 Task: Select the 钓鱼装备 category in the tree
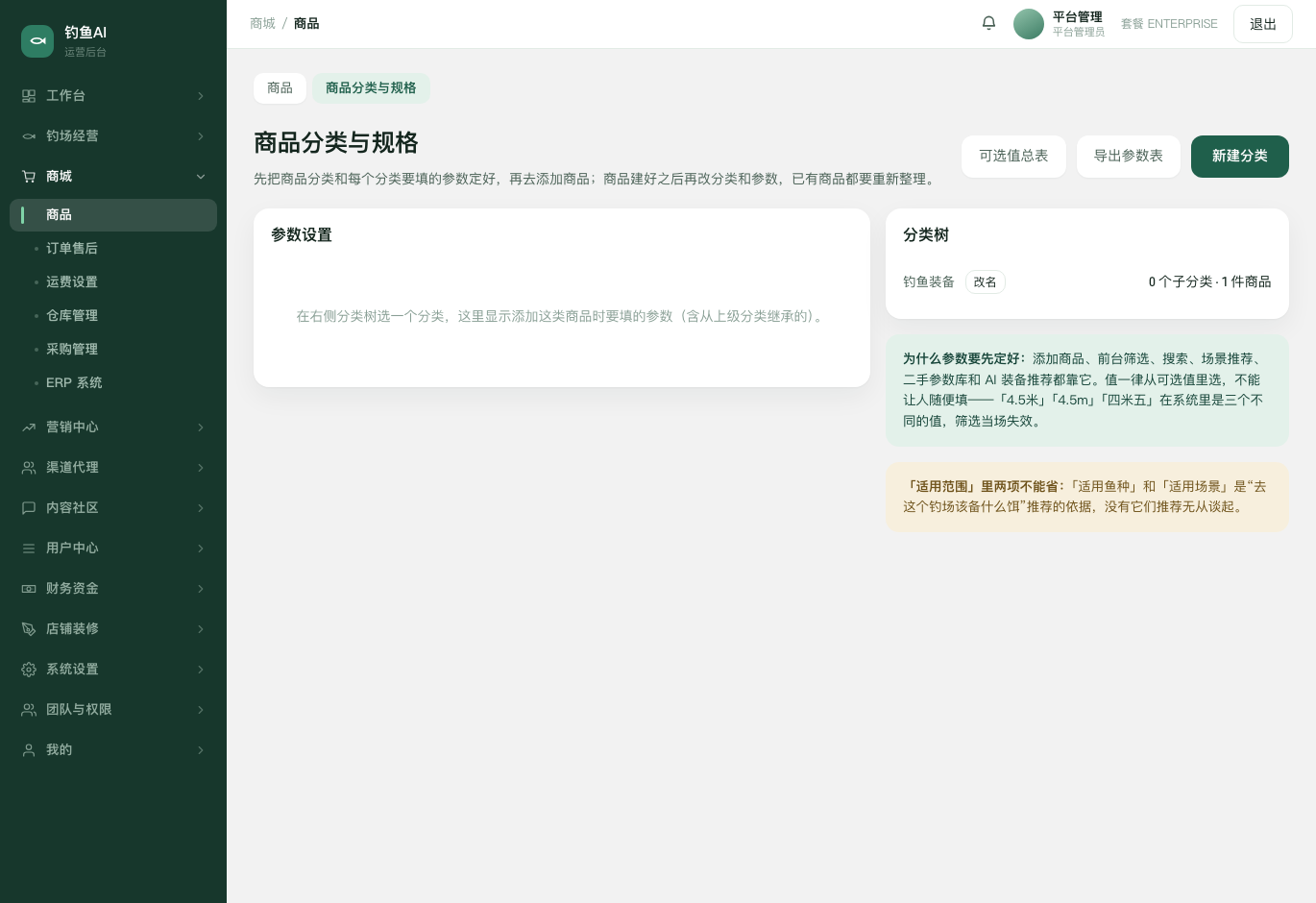(929, 282)
